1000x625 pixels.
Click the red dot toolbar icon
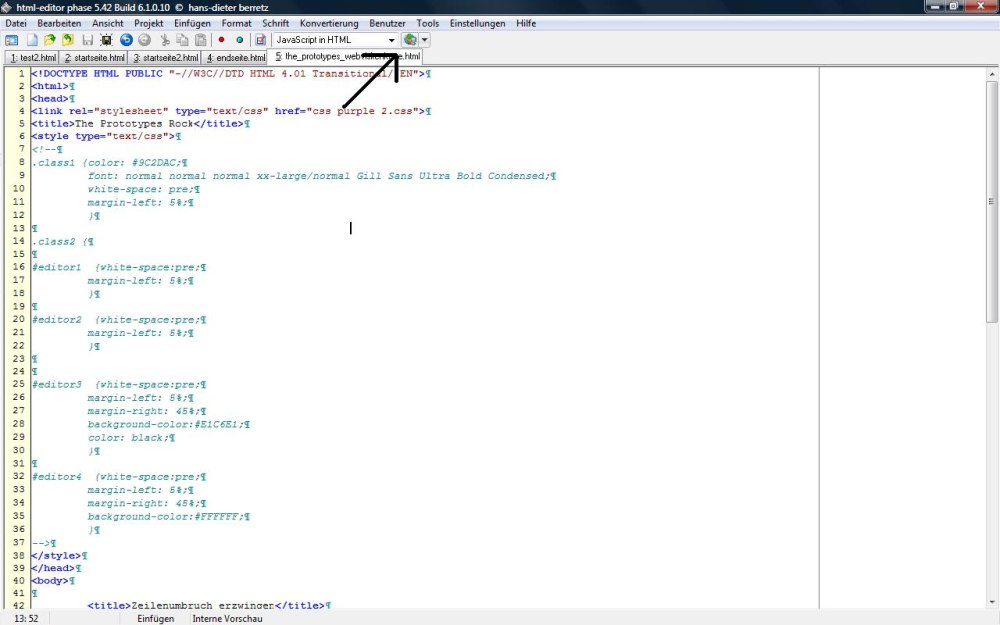(x=221, y=40)
